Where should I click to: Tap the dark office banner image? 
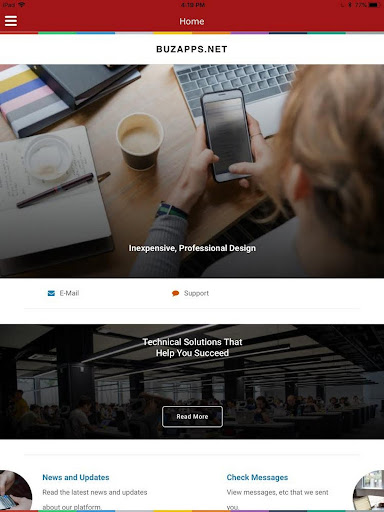point(192,382)
